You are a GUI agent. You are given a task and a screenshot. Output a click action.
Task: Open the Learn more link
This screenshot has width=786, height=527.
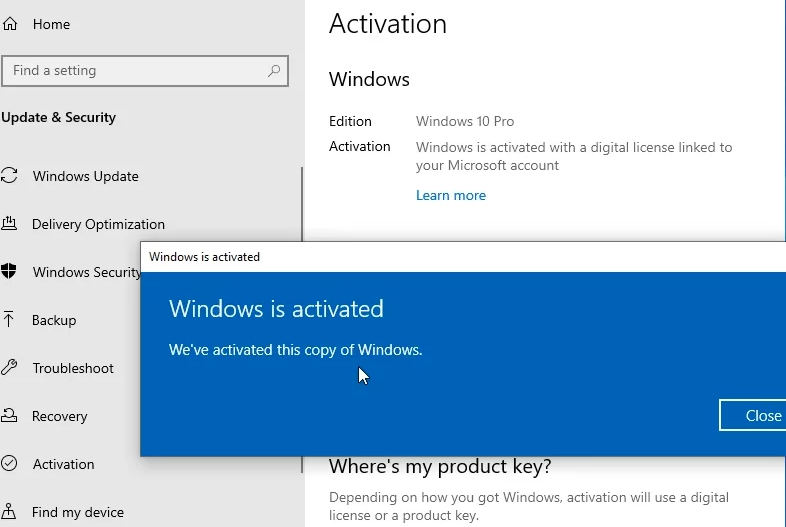coord(451,195)
